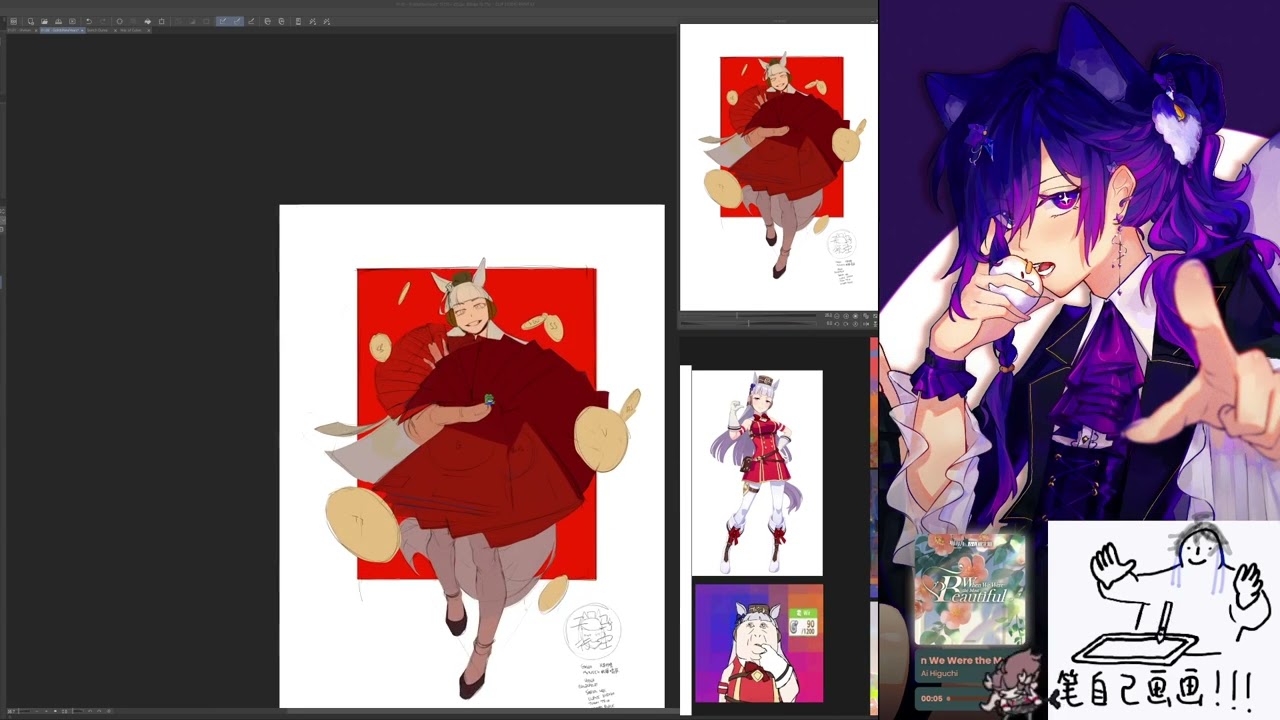
Task: Undo the last stroke with Undo arrow
Action: (88, 21)
